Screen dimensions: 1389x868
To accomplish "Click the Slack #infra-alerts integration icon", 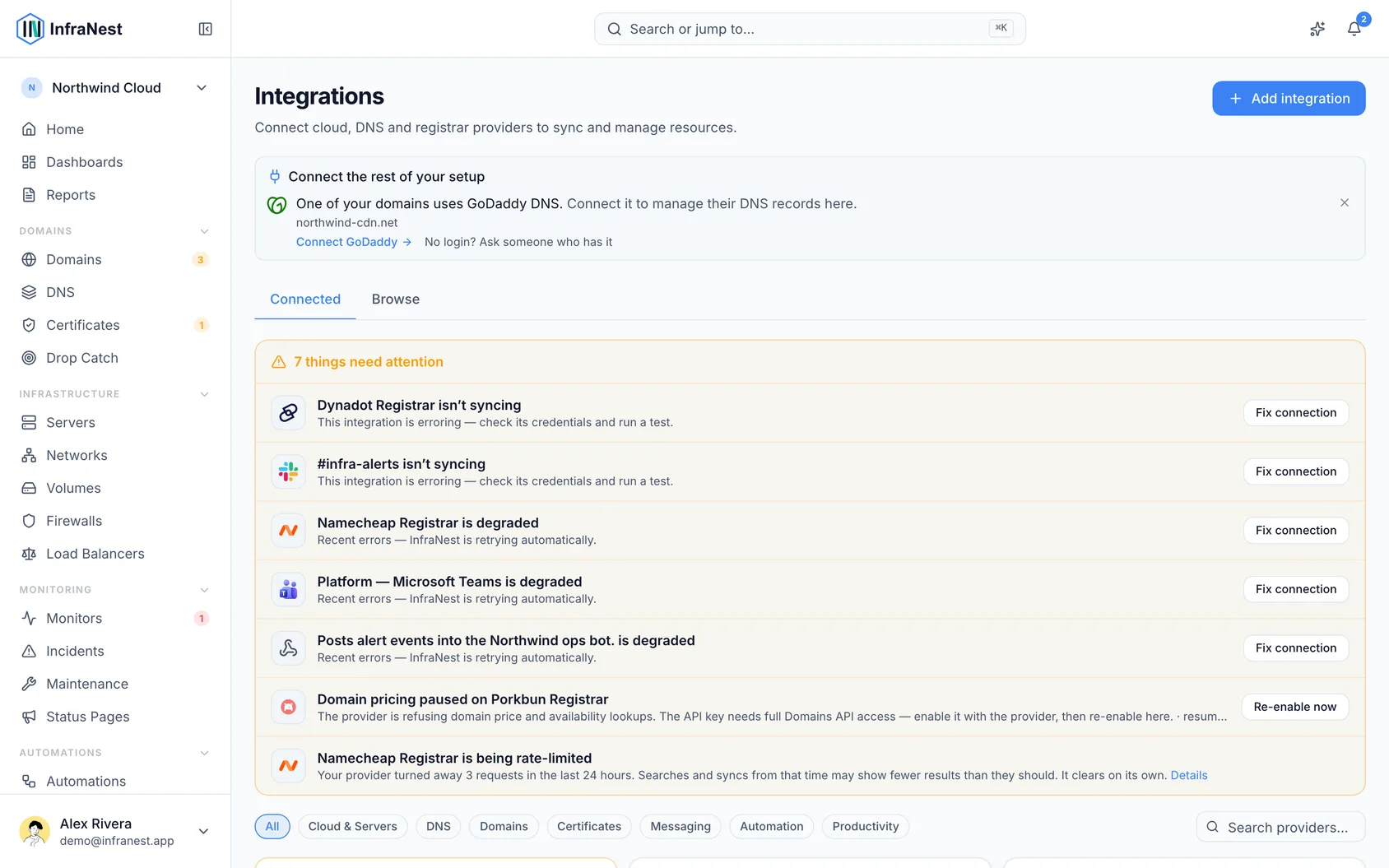I will [288, 471].
